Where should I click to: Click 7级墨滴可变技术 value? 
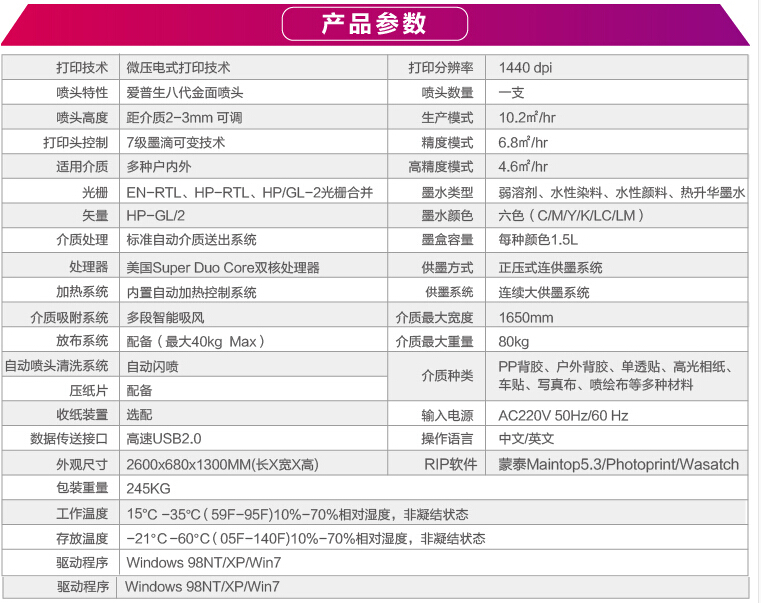tap(176, 142)
